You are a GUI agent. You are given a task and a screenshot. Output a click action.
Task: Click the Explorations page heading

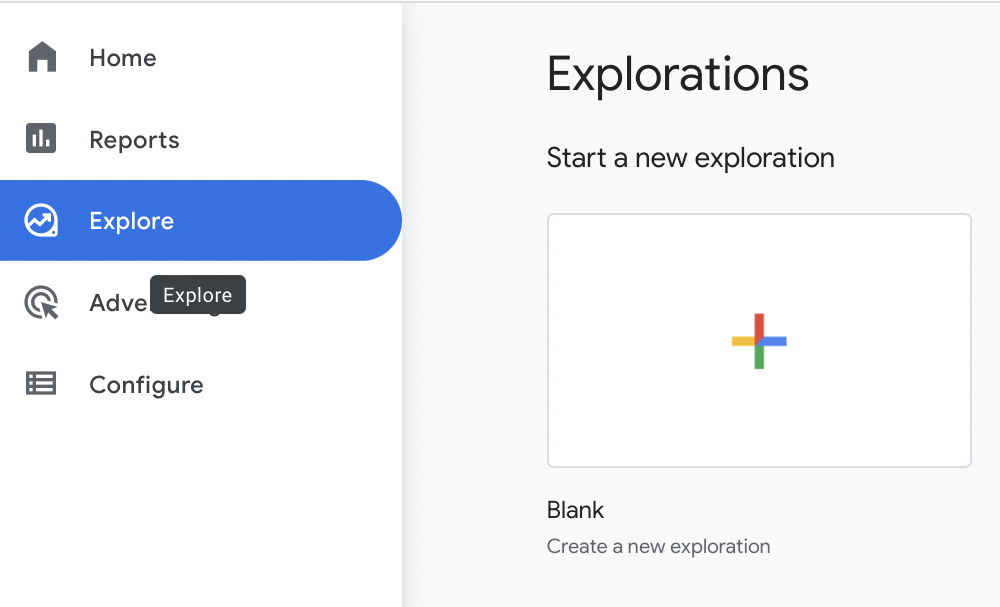point(677,75)
